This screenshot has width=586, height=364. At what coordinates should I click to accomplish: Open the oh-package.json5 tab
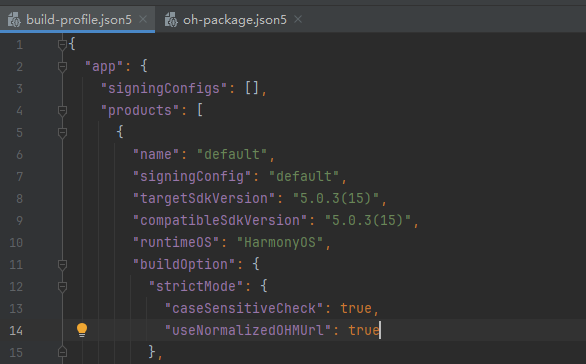235,19
